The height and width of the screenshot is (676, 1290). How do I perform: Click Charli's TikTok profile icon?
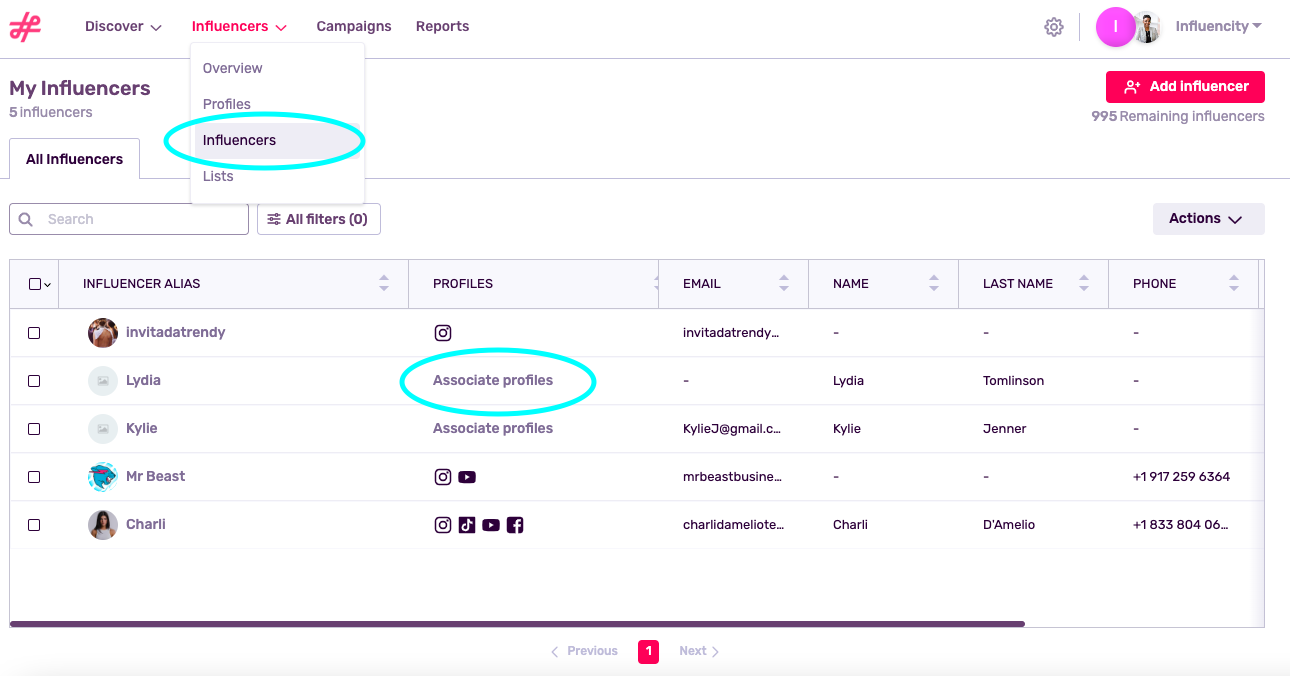tap(467, 524)
